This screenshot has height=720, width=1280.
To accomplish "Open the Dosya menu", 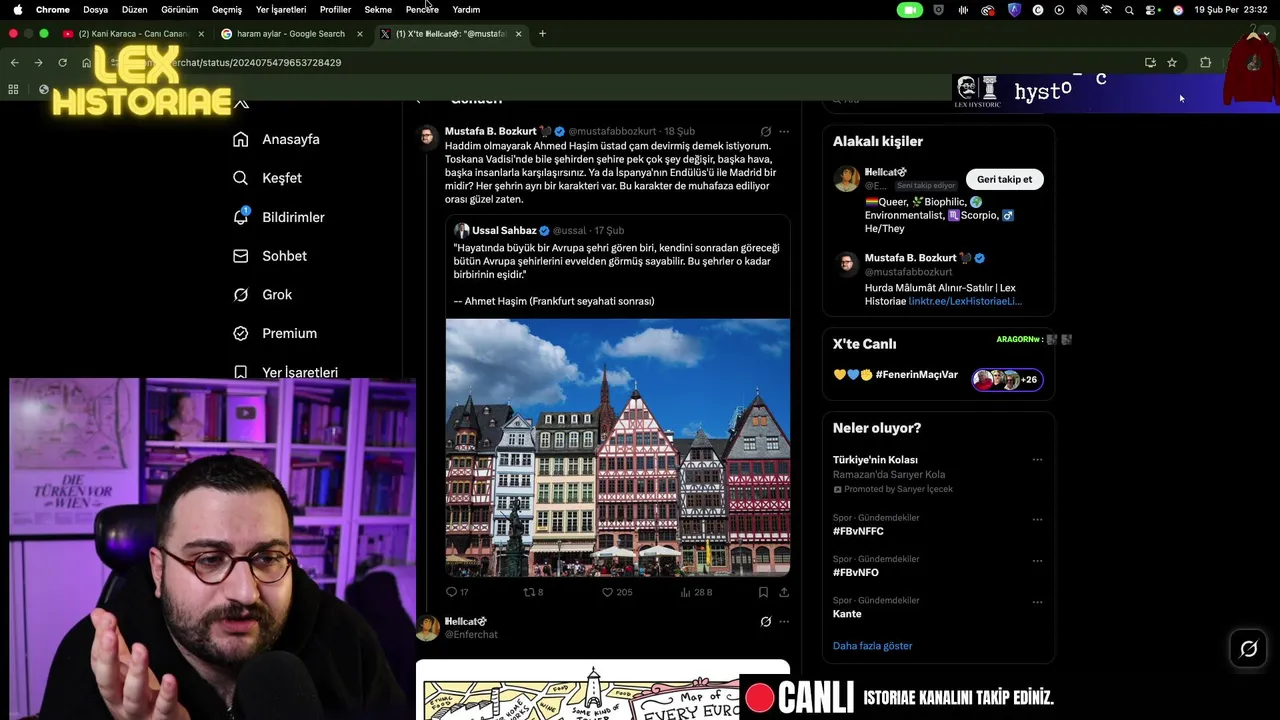I will [95, 9].
